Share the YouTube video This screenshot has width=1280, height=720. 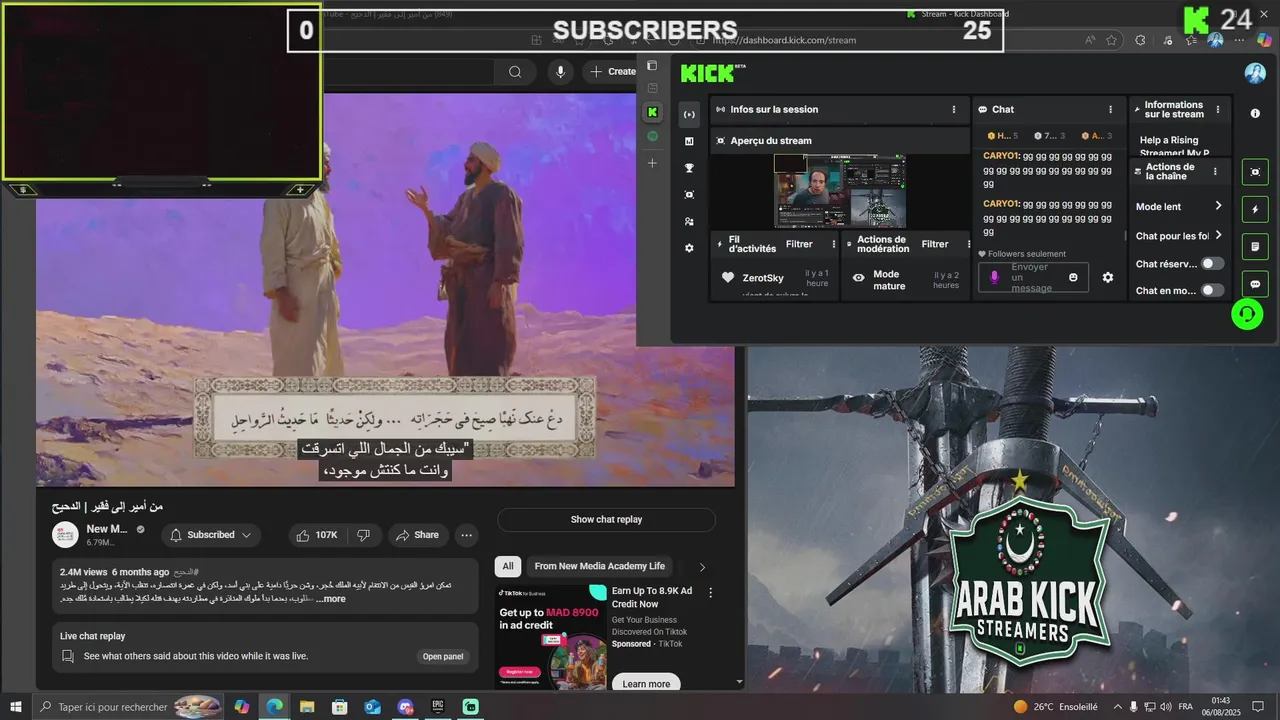(418, 535)
